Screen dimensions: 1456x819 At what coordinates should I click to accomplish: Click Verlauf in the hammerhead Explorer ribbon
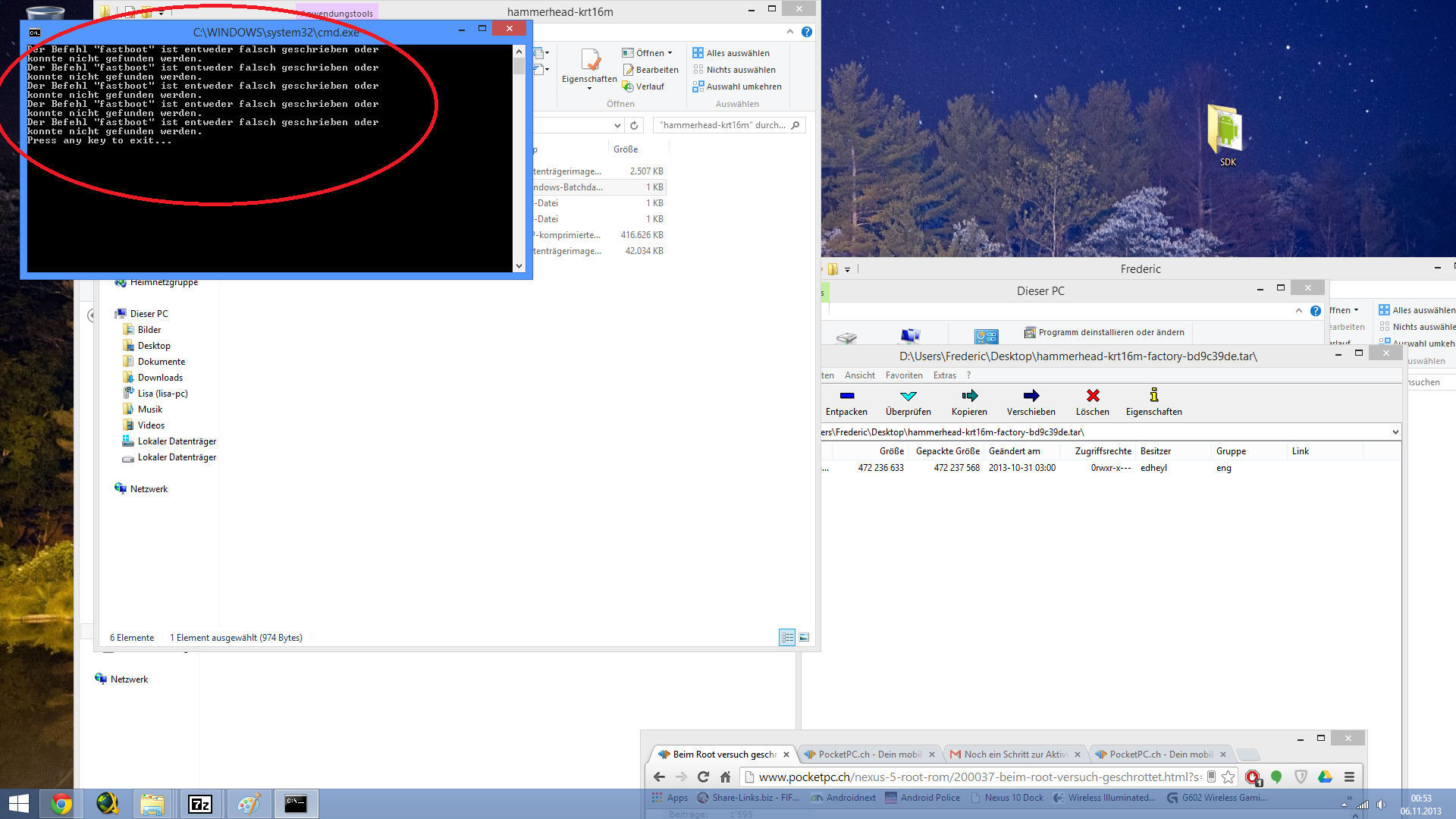point(643,86)
